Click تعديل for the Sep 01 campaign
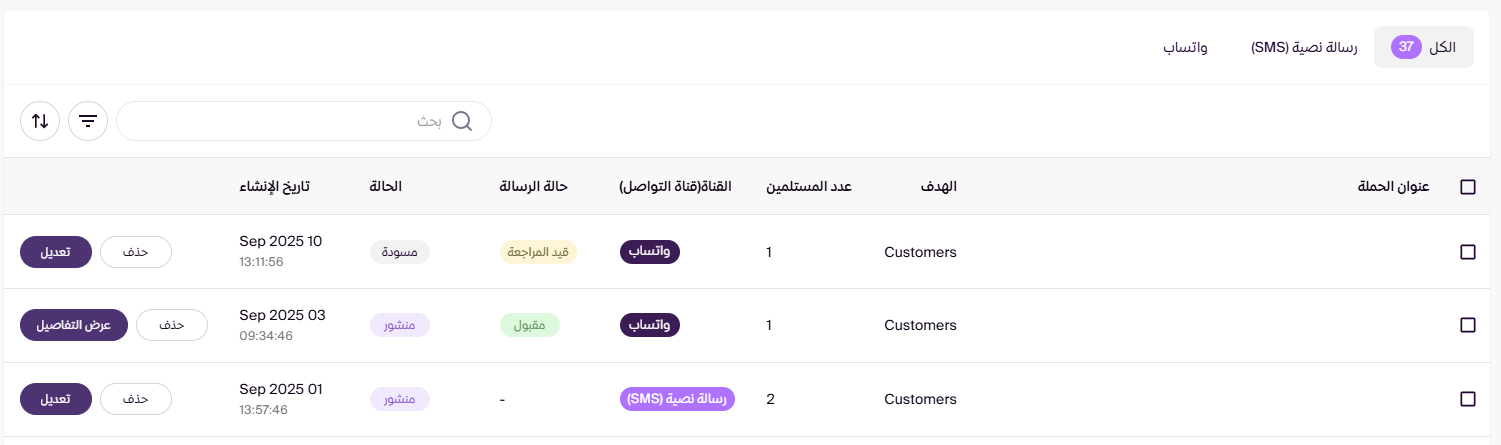 [55, 399]
